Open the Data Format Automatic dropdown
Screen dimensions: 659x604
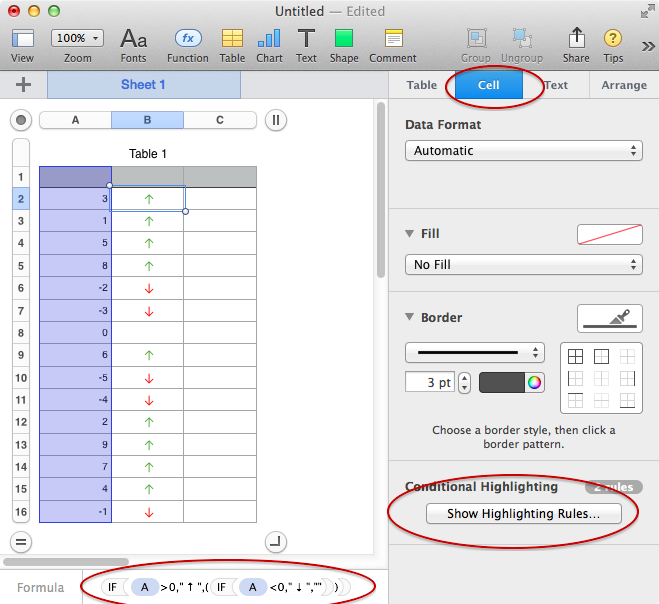point(524,150)
